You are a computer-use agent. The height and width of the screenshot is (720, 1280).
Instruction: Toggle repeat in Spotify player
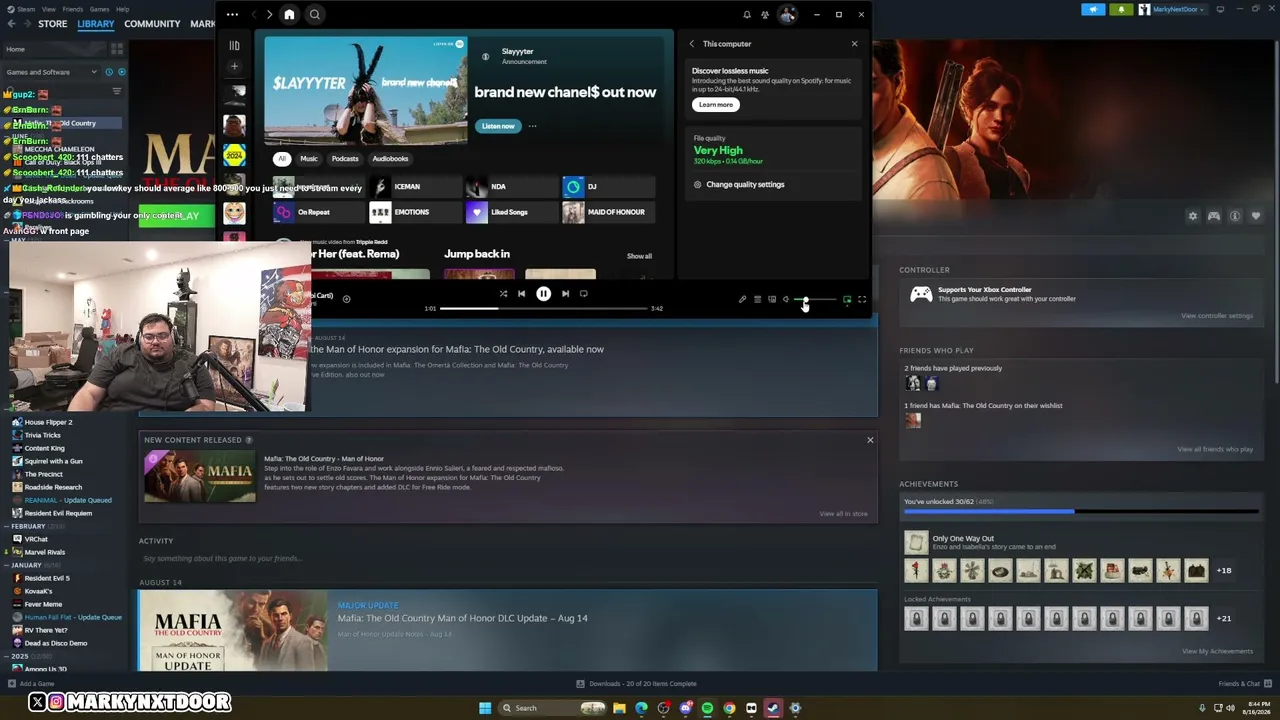coord(584,294)
